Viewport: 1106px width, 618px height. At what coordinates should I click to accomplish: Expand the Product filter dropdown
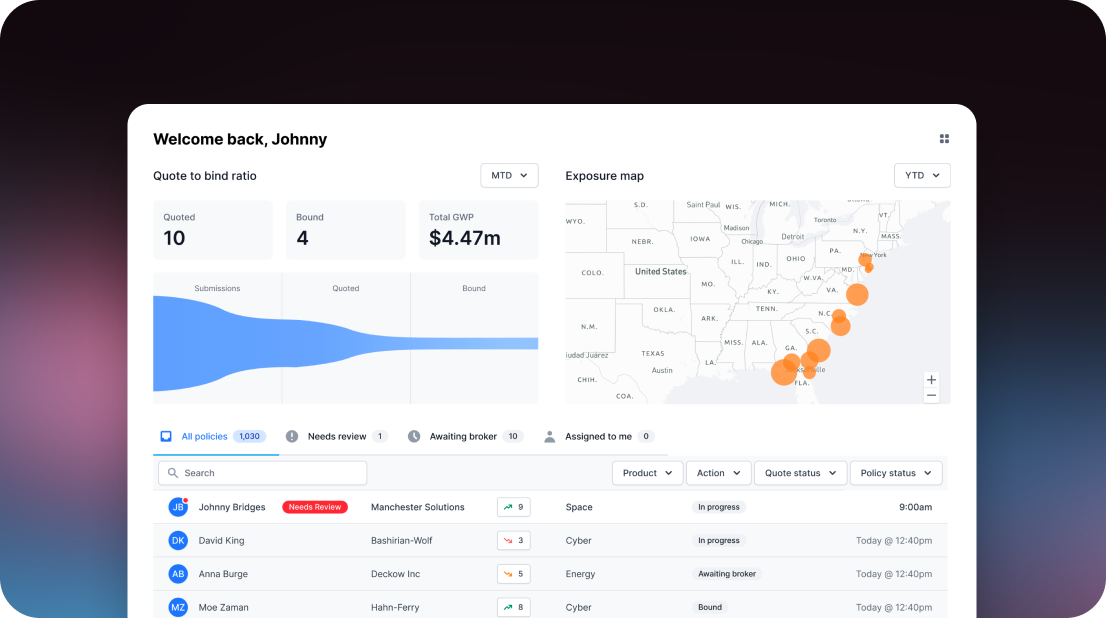(x=647, y=473)
